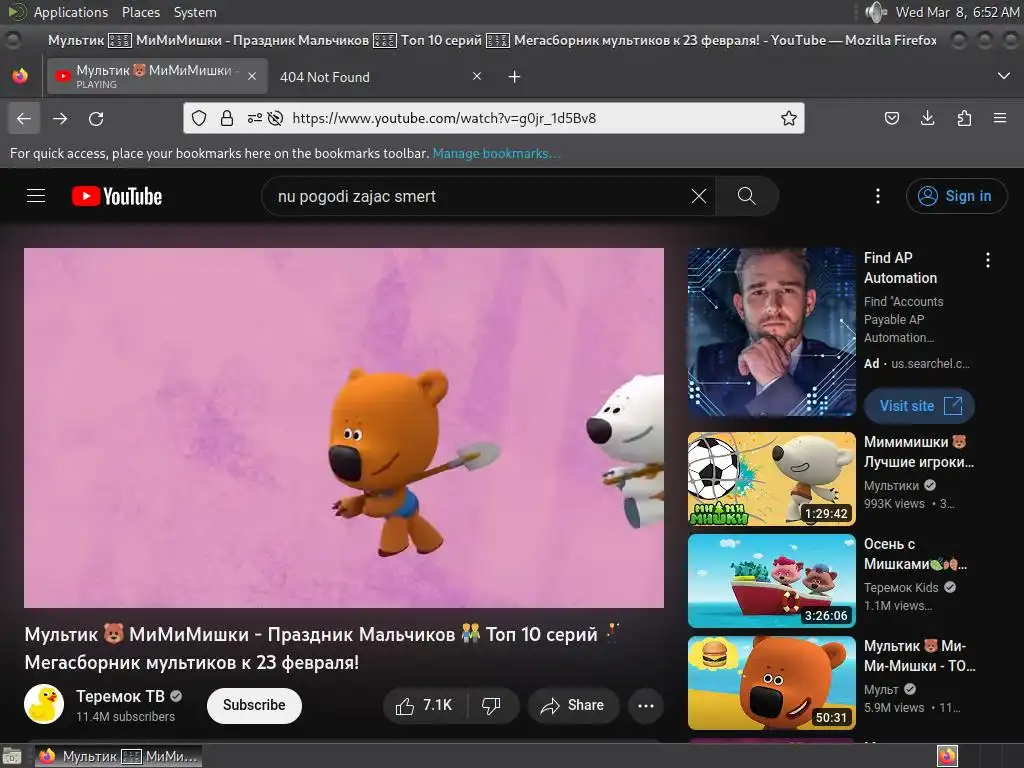
Task: Open YouTube settings three-dot menu
Action: coord(878,196)
